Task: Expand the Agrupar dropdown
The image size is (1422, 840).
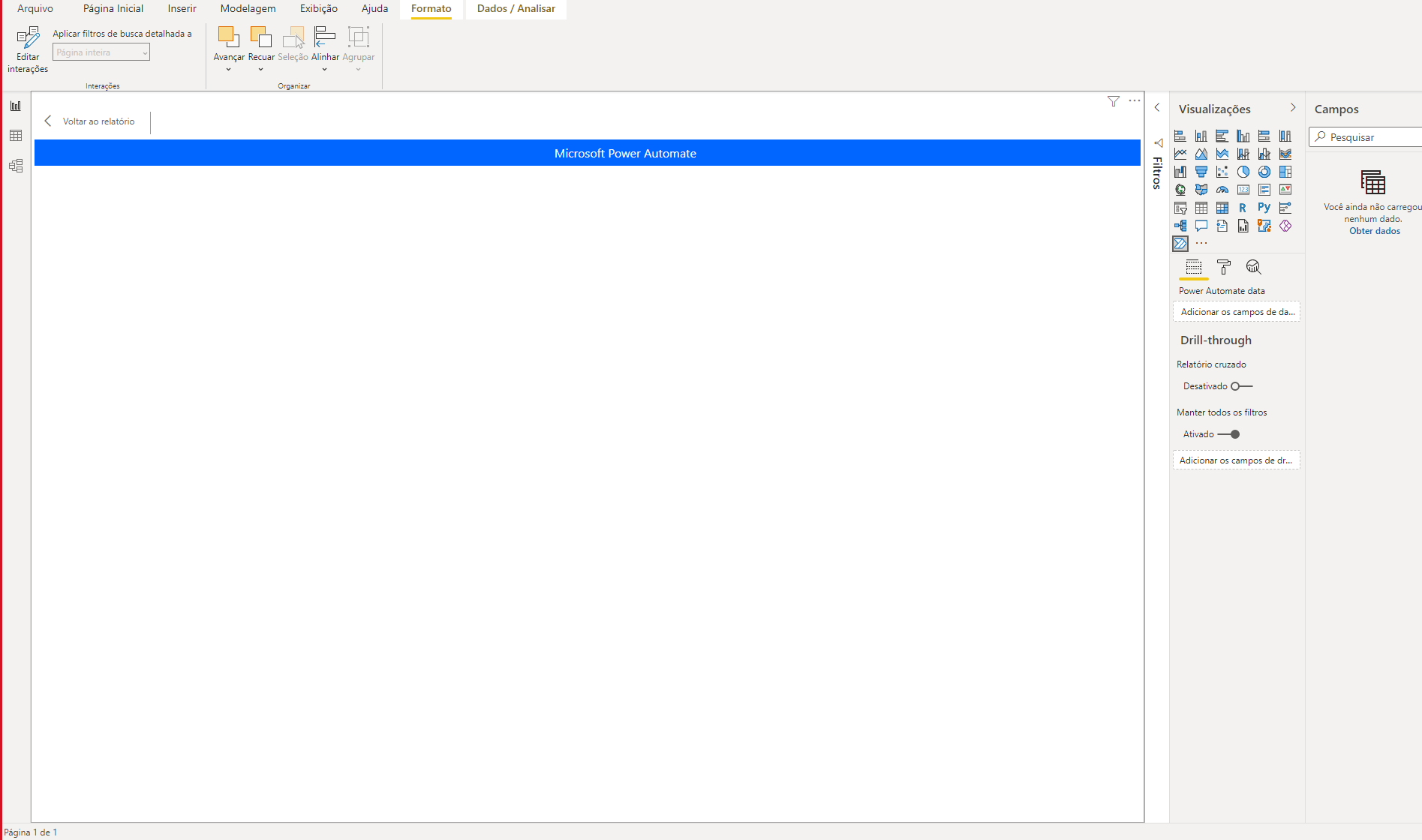Action: [x=359, y=70]
